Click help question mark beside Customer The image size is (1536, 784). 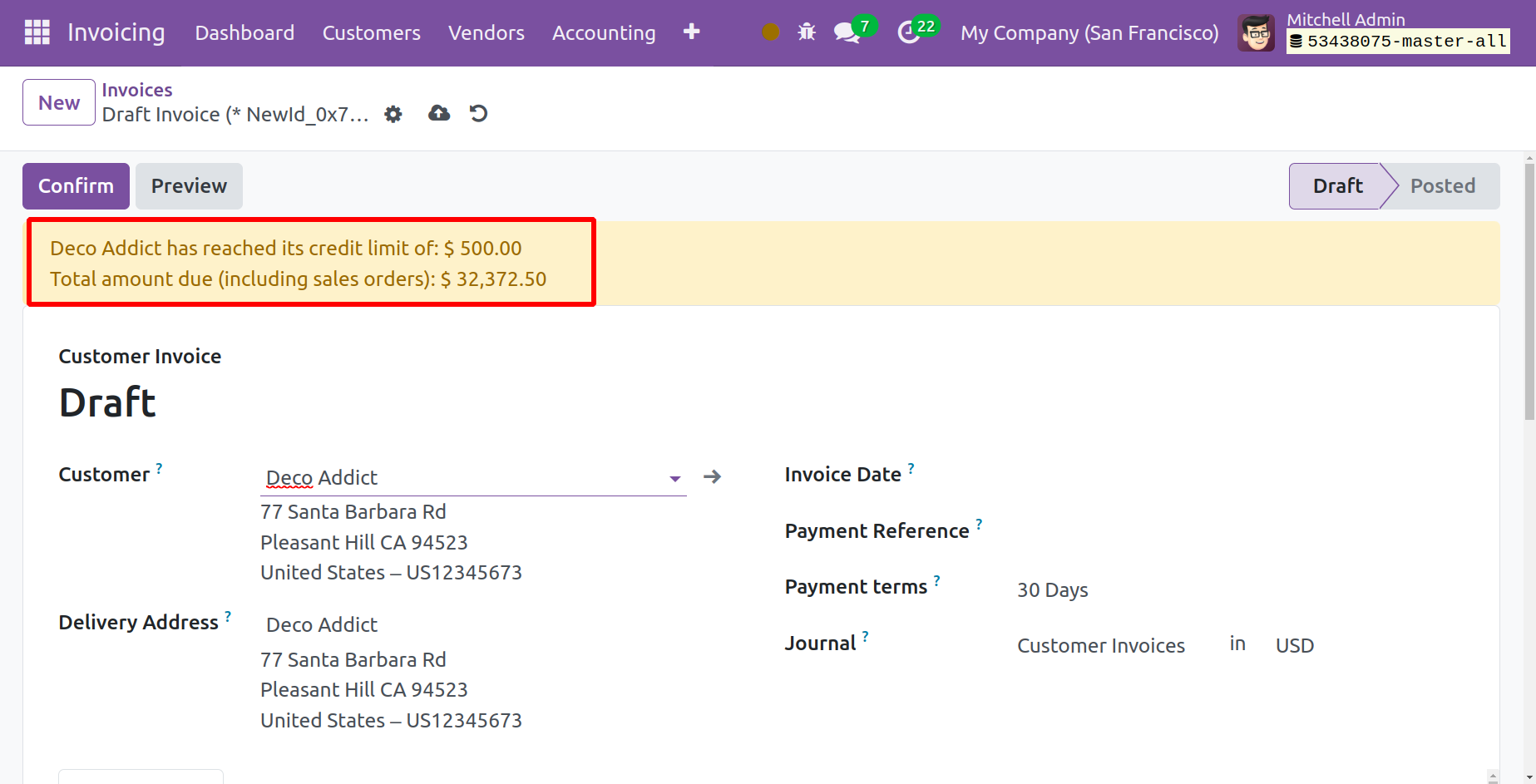tap(159, 468)
